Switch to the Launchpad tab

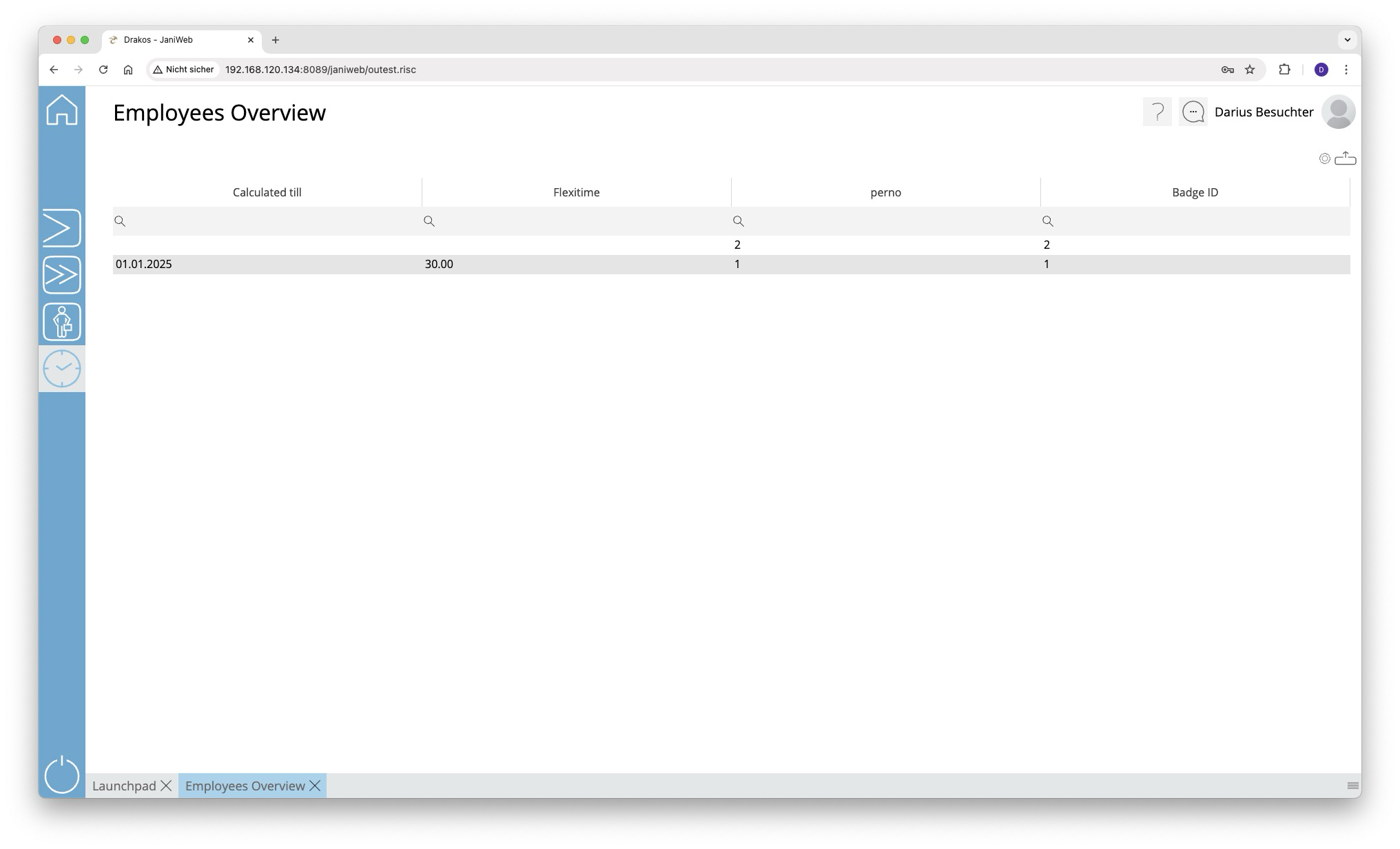coord(124,786)
